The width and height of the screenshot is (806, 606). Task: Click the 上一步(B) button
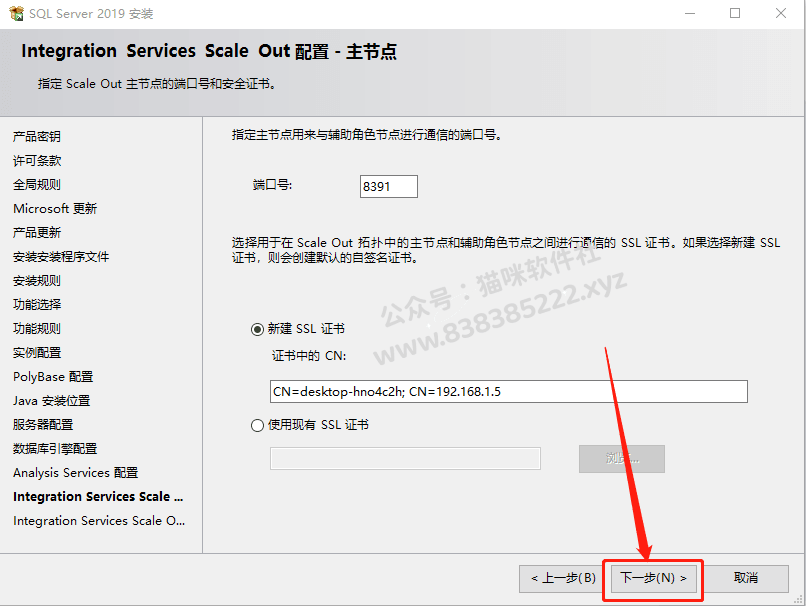click(563, 578)
